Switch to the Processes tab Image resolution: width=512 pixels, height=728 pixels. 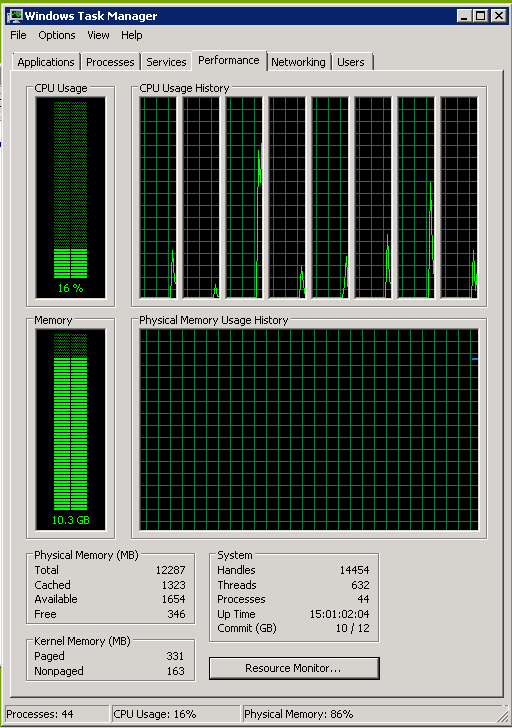pos(110,62)
